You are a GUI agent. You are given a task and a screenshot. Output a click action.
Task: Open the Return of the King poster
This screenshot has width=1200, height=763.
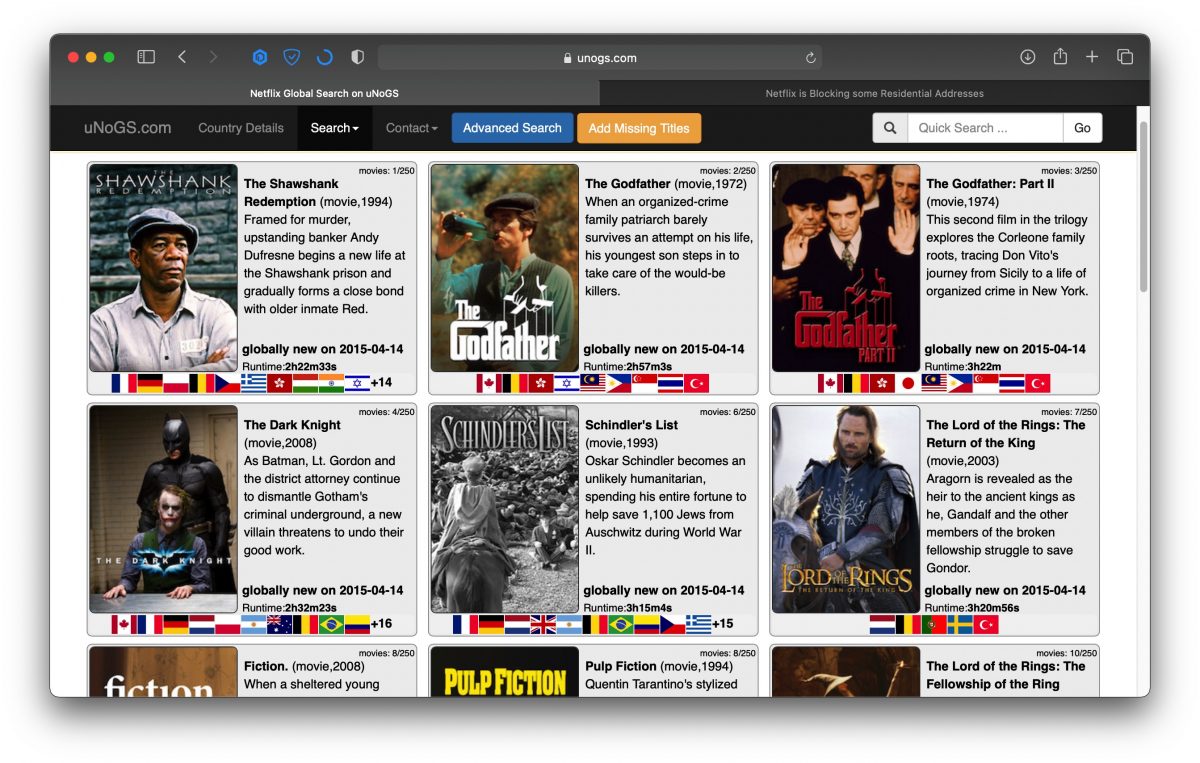coord(846,509)
